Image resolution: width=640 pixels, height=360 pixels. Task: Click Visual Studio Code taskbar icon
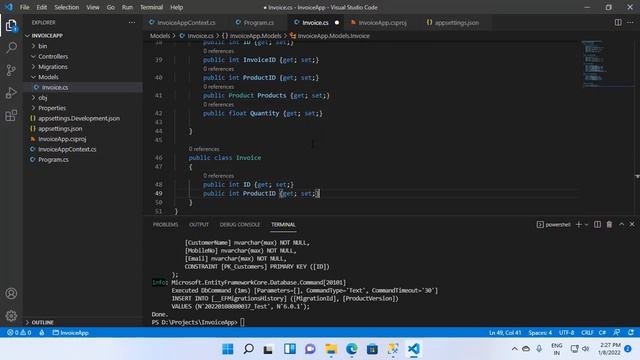click(x=413, y=349)
